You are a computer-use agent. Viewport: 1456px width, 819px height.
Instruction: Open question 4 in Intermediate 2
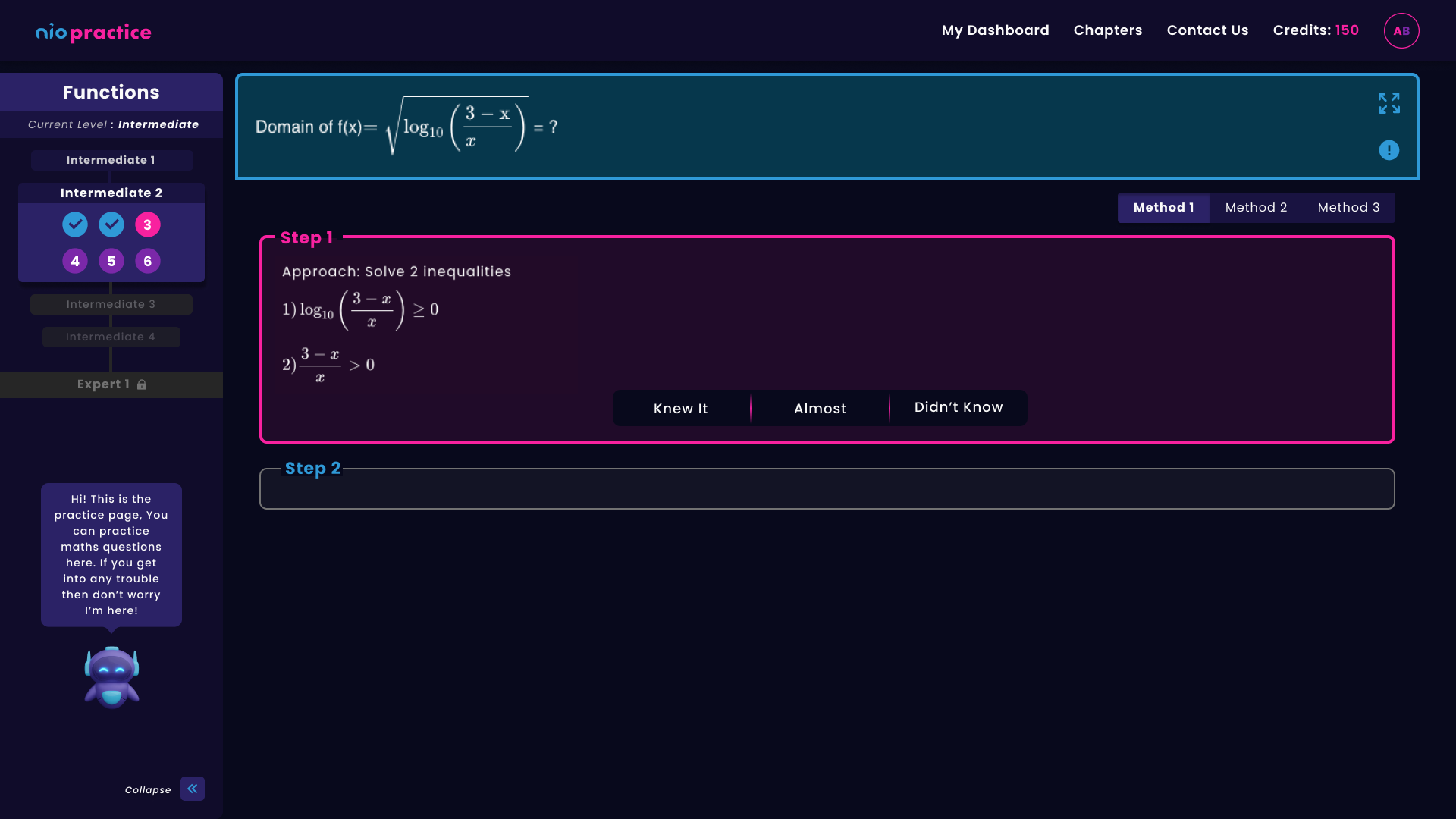[x=75, y=261]
